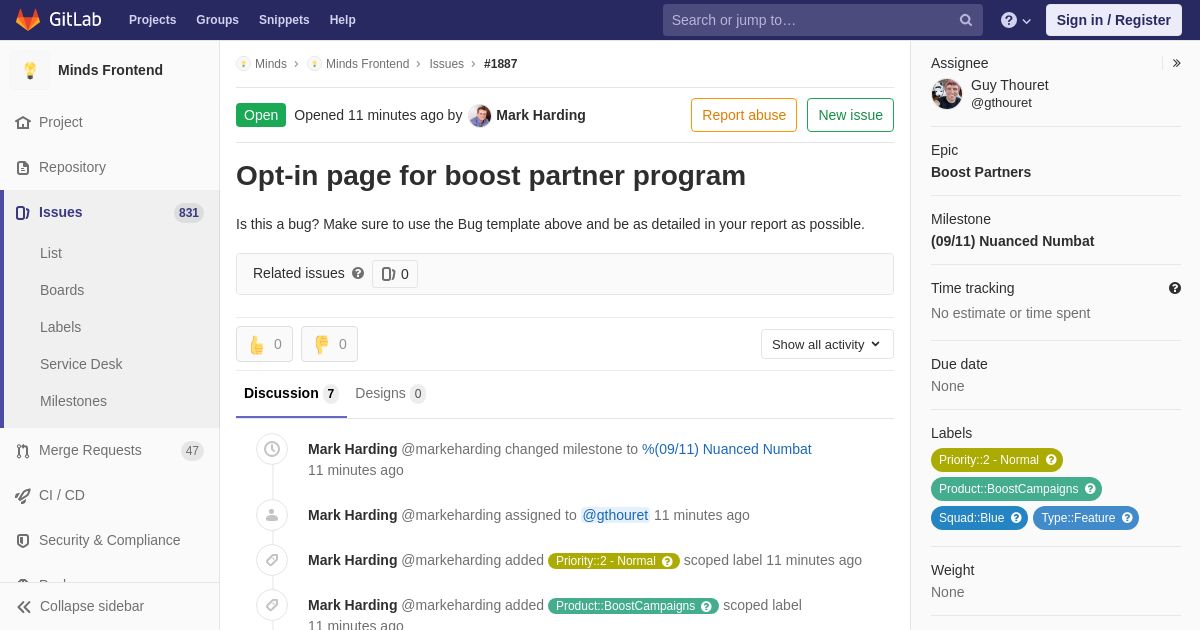Screen dimensions: 1200x630
Task: Click Merge Requests in sidebar
Action: click(90, 450)
